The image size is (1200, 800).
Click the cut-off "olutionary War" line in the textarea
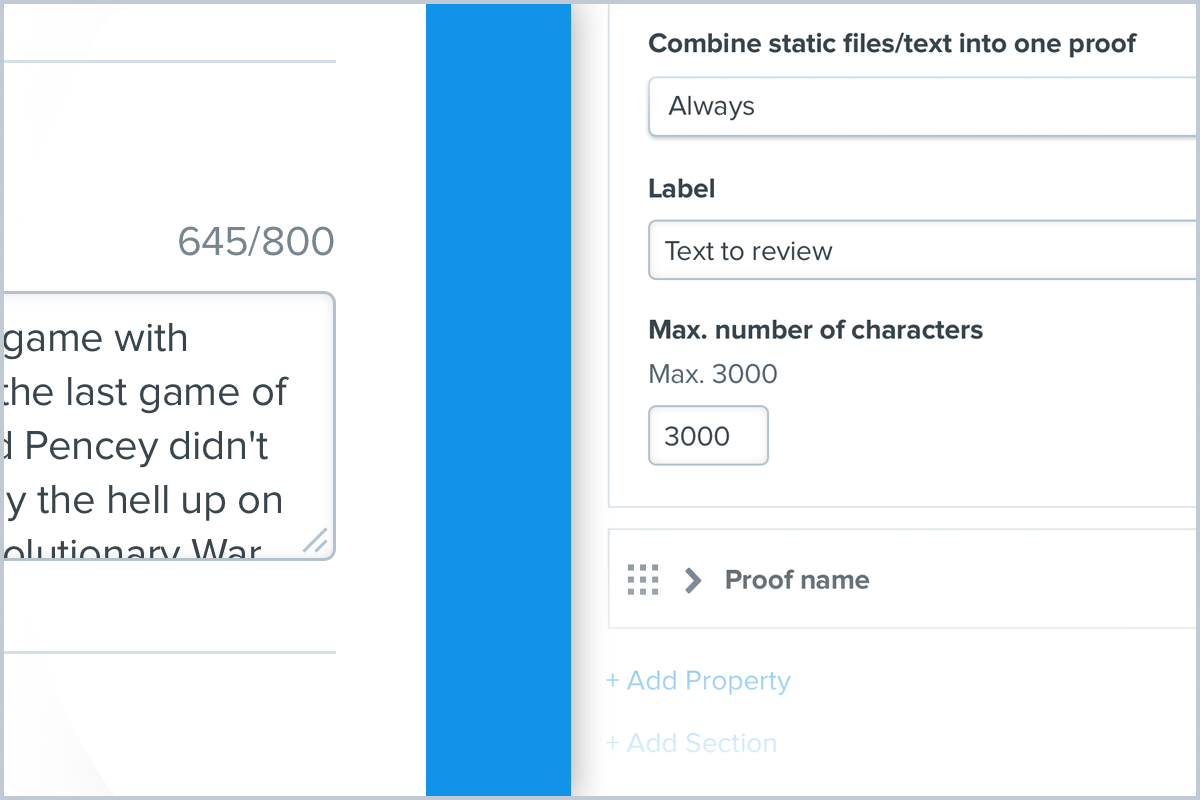pos(133,550)
